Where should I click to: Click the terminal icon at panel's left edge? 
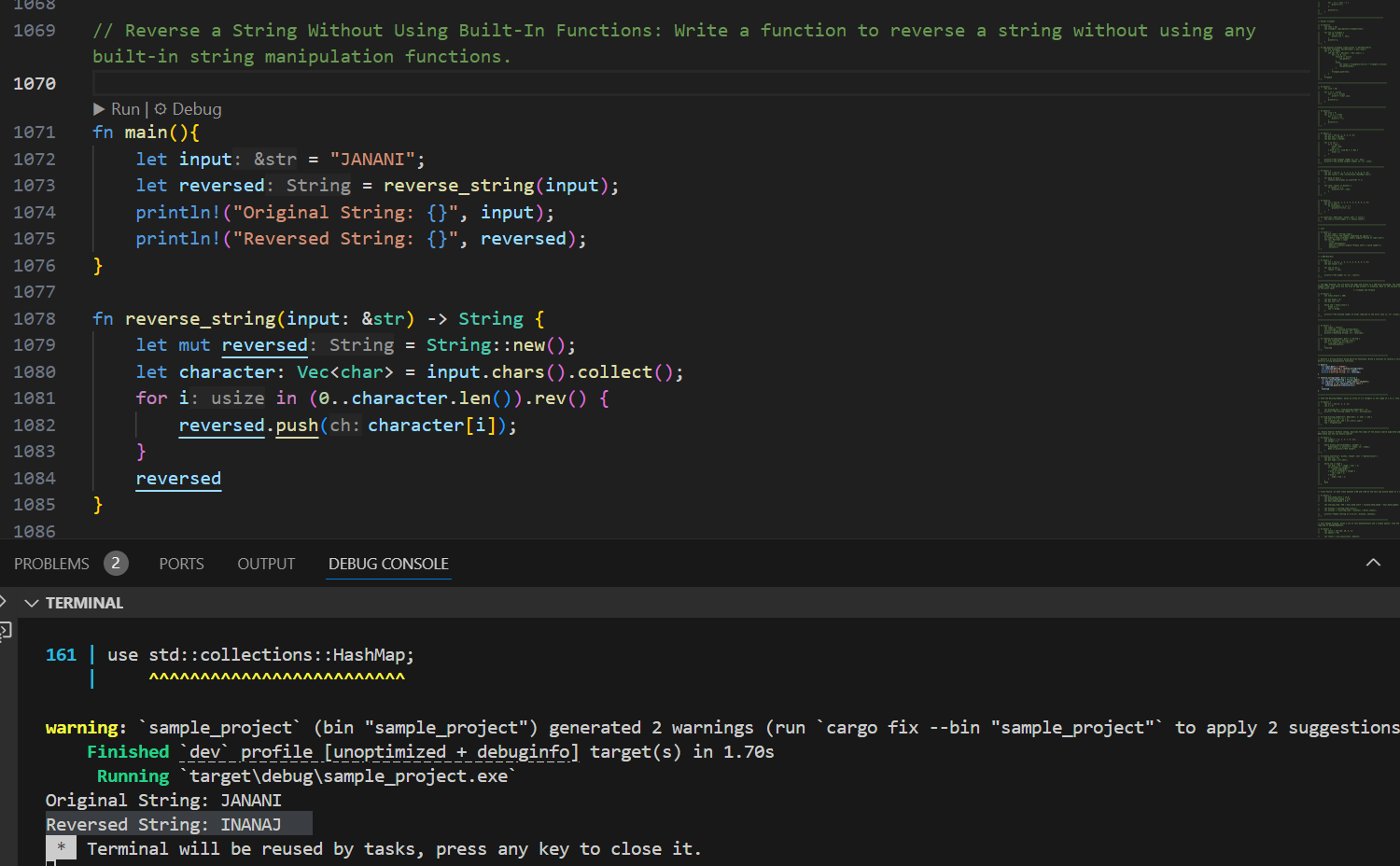click(x=5, y=631)
